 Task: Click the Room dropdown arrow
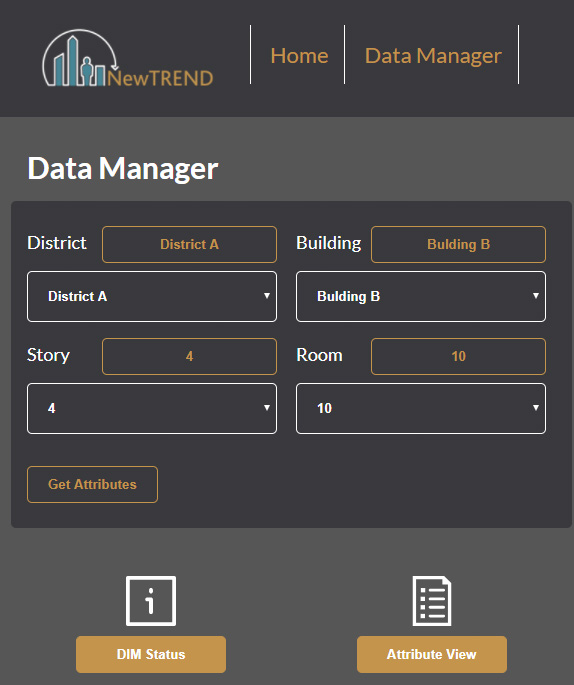pos(536,408)
